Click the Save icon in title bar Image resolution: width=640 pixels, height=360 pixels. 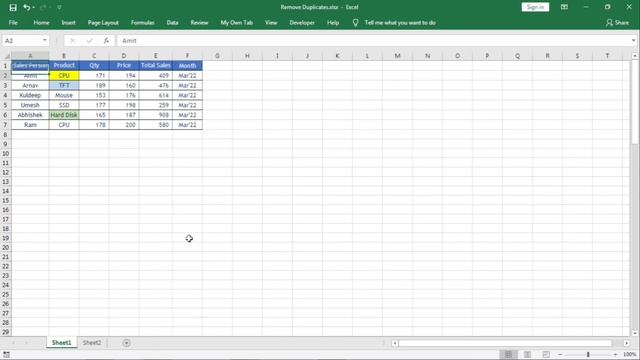point(13,7)
